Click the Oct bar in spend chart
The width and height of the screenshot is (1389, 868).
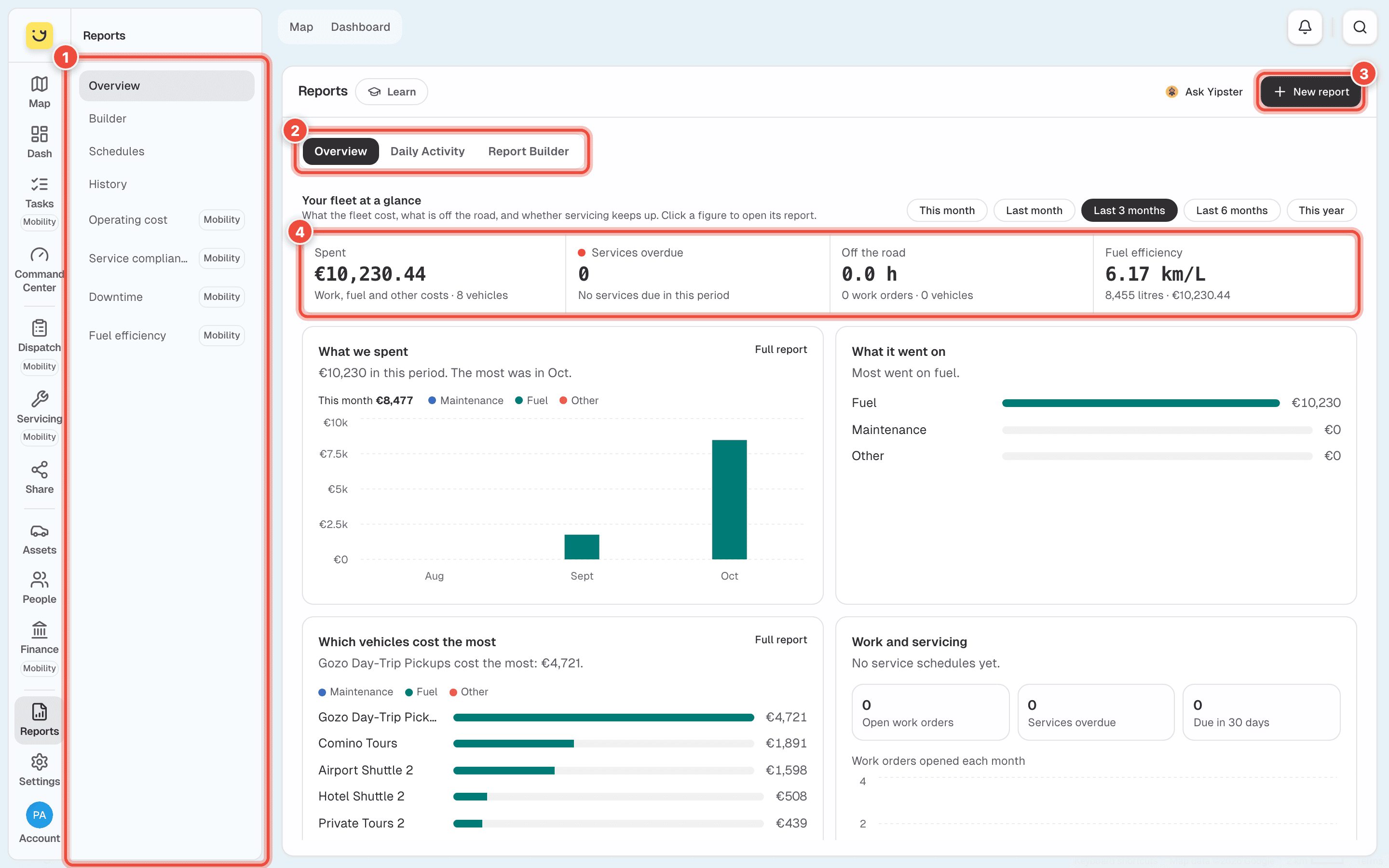[x=729, y=500]
